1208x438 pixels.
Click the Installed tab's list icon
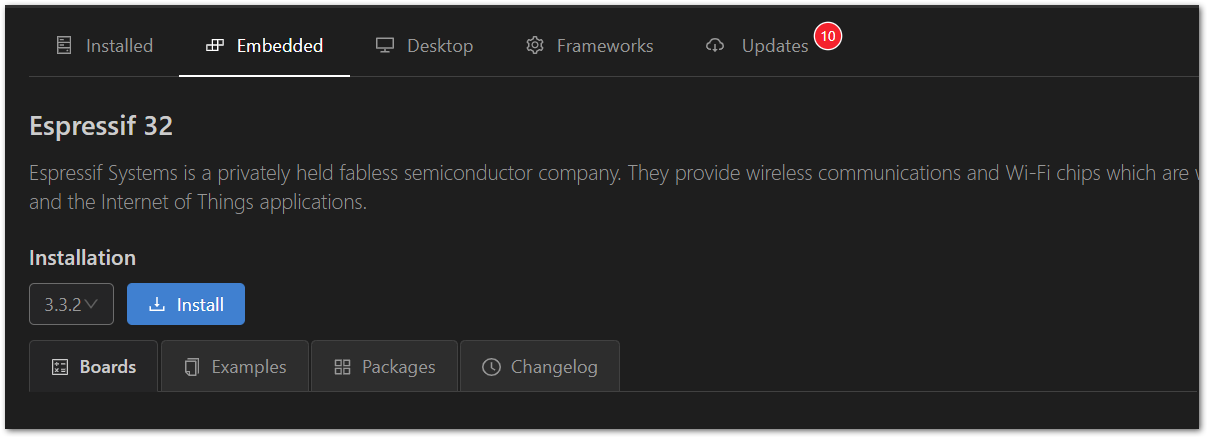click(64, 46)
